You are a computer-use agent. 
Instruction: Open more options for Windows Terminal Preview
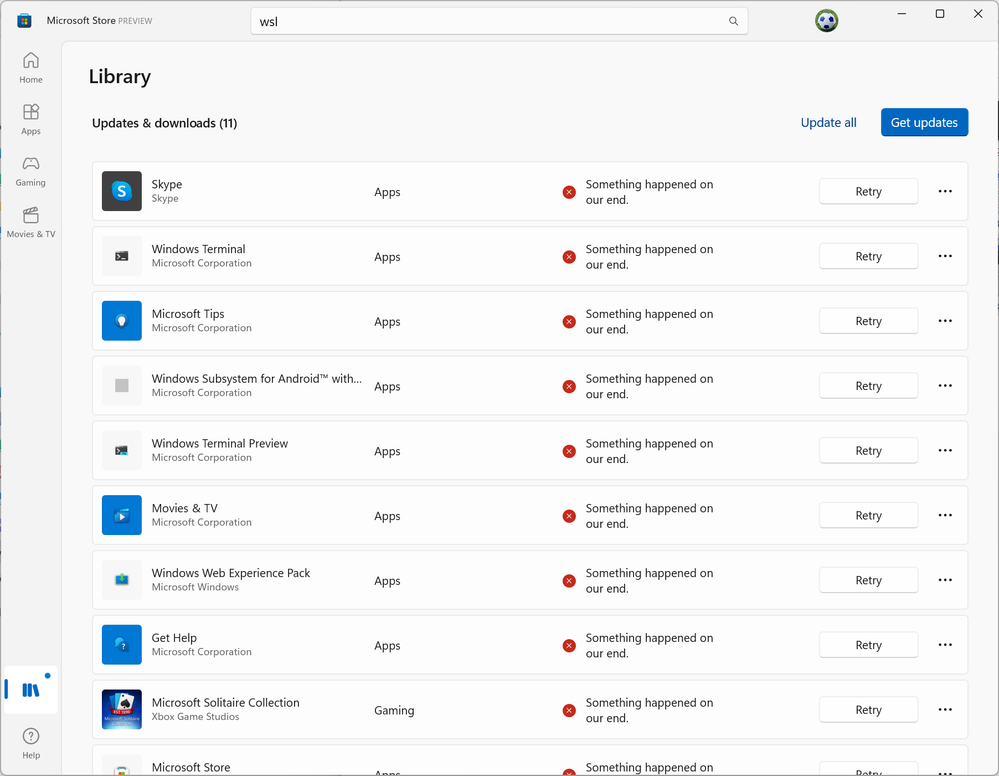pyautogui.click(x=945, y=450)
